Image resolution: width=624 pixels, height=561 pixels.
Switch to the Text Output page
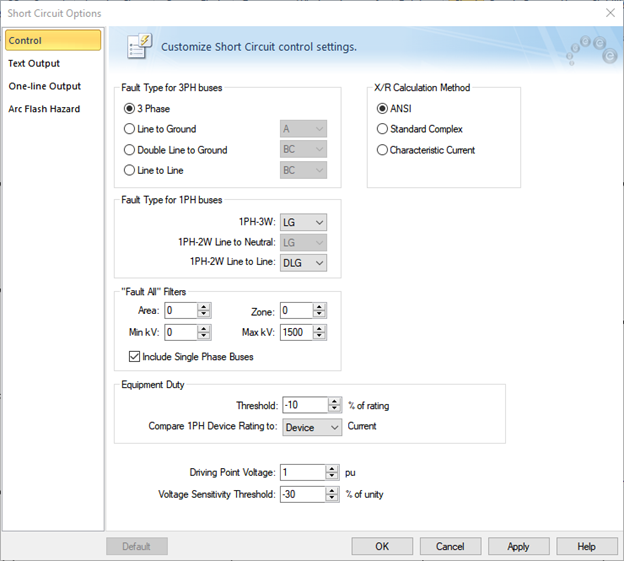(34, 63)
